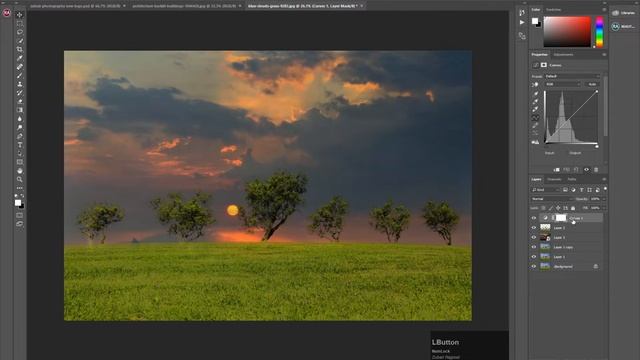The width and height of the screenshot is (640, 360).
Task: Select the Clone Stamp tool
Action: point(19,84)
